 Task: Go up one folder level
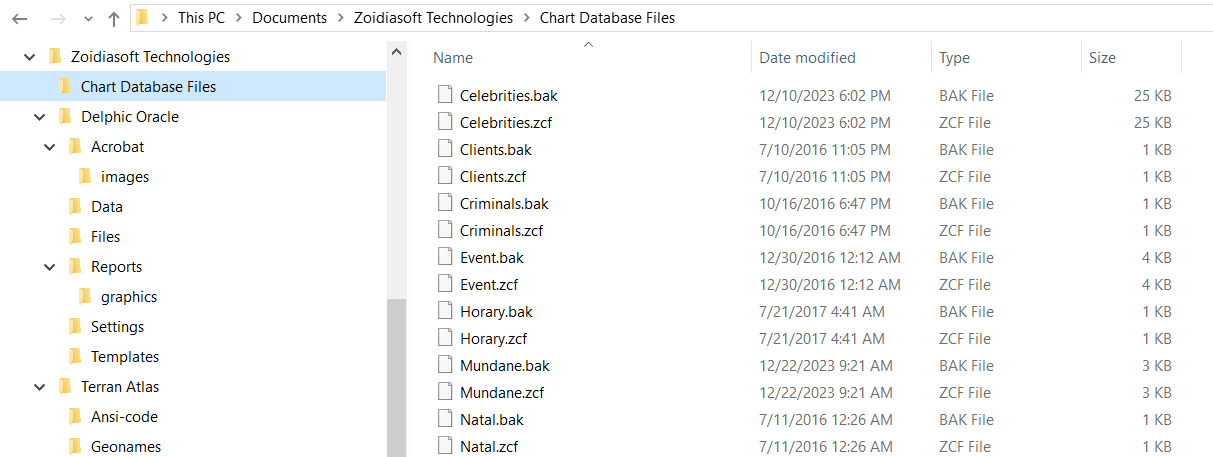click(x=113, y=18)
